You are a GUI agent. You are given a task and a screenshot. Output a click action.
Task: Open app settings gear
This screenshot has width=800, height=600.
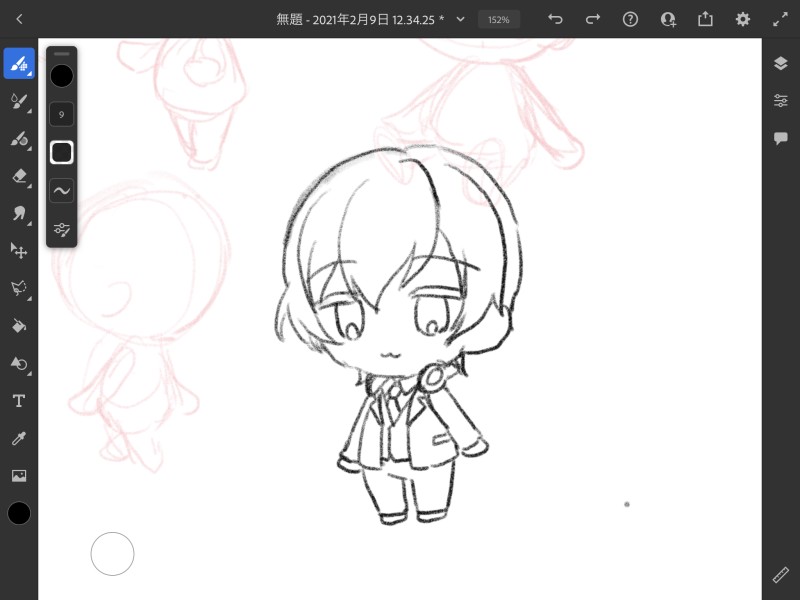pyautogui.click(x=743, y=19)
